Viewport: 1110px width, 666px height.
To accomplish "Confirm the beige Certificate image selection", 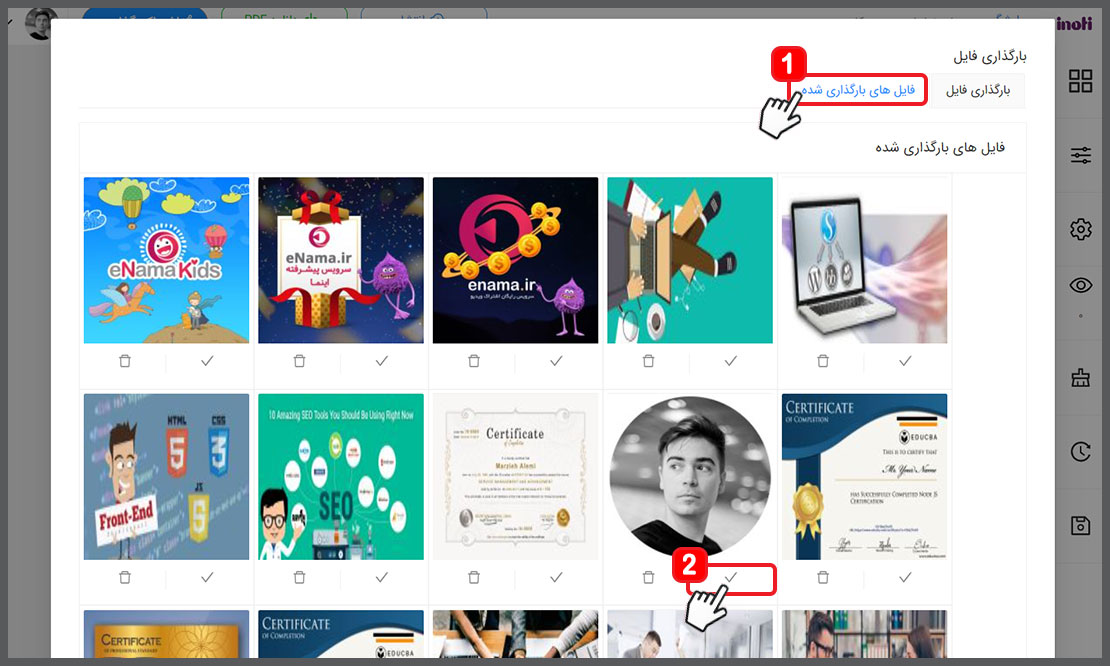I will 556,577.
